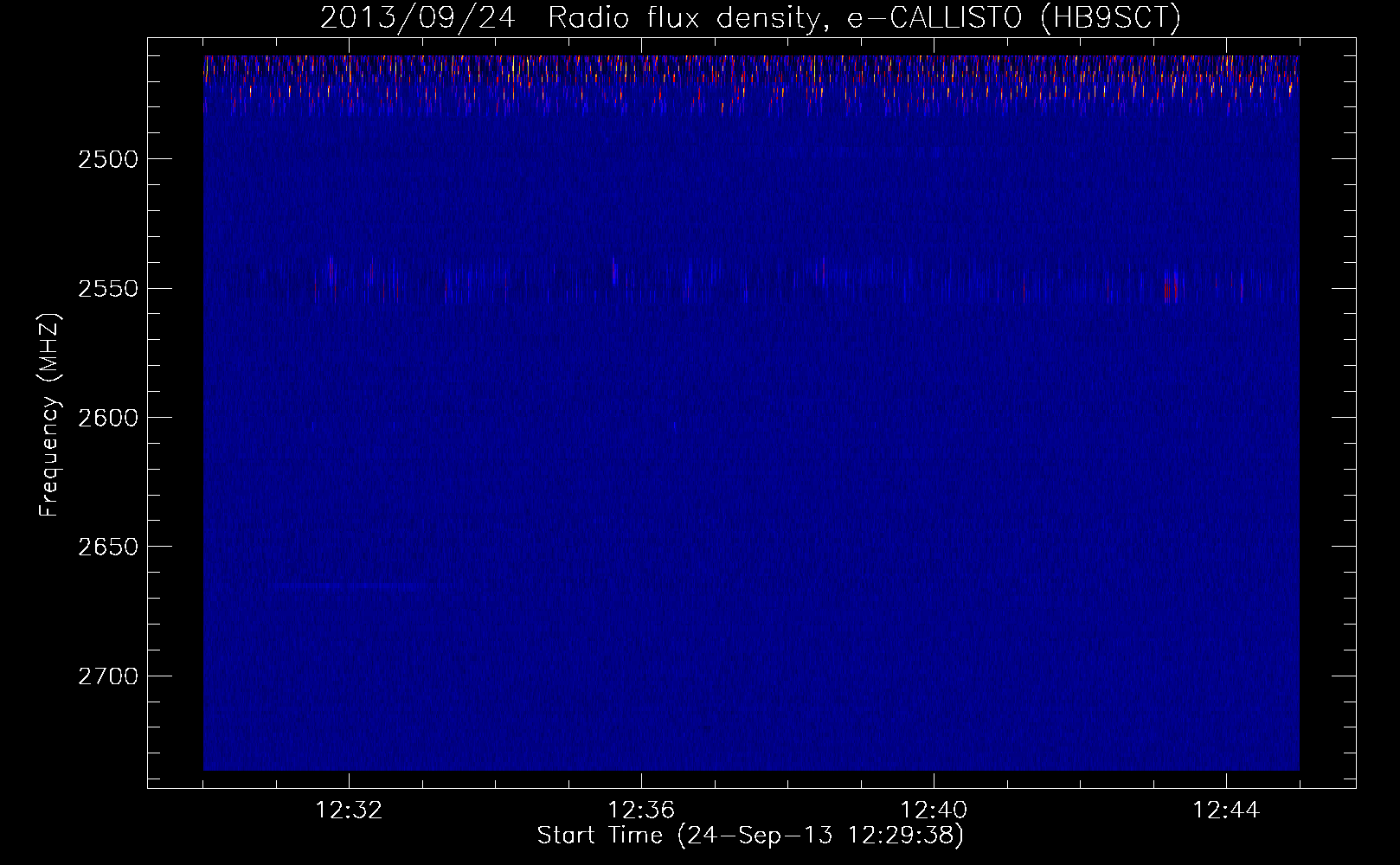The image size is (1400, 865).
Task: Click the 12:40 time axis label
Action: coord(934,811)
